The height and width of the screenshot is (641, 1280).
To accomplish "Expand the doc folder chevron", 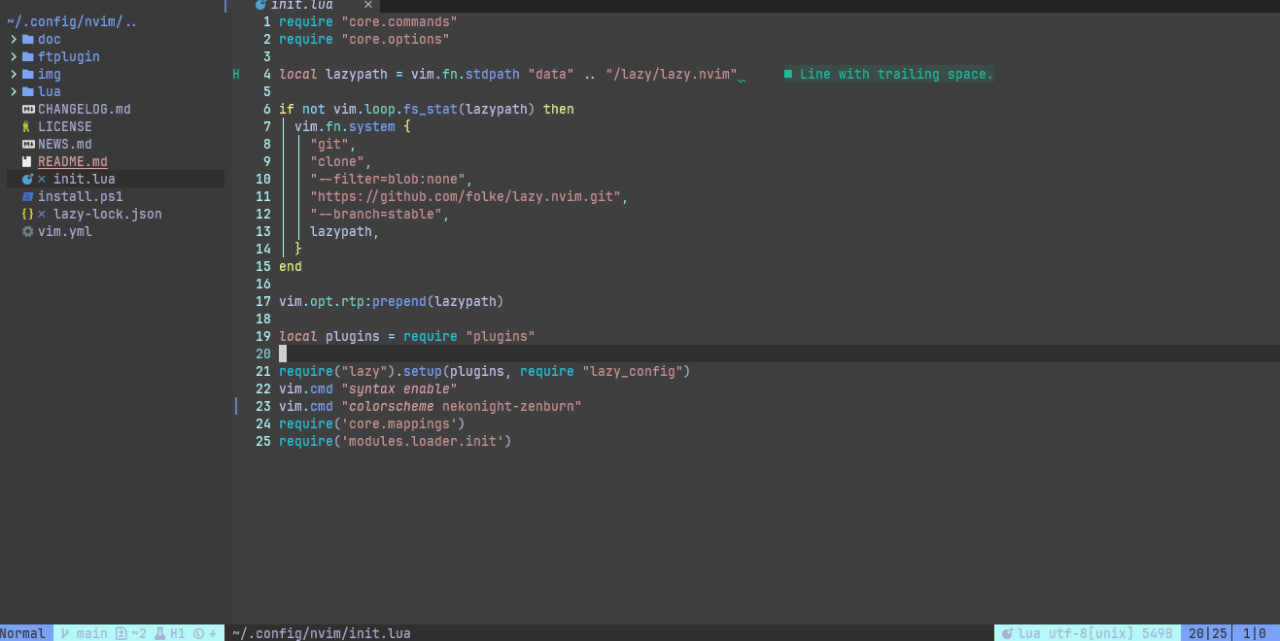I will pyautogui.click(x=14, y=40).
